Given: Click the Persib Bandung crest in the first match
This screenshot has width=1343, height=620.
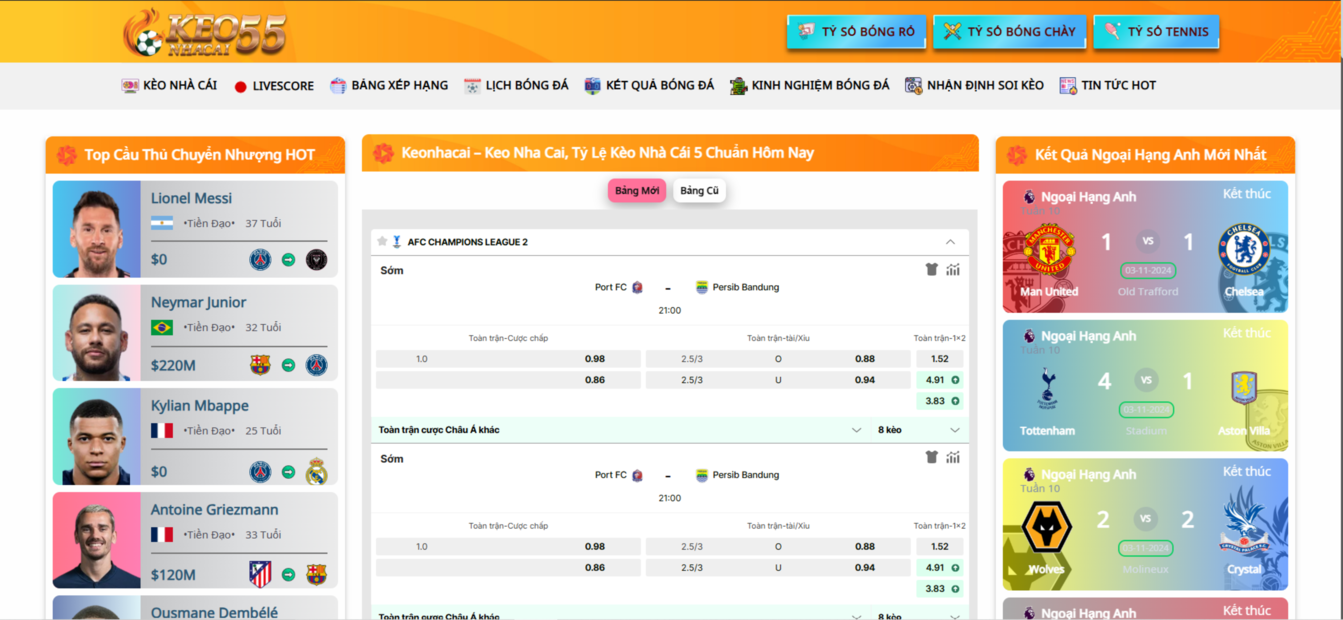Looking at the screenshot, I should click(x=702, y=287).
